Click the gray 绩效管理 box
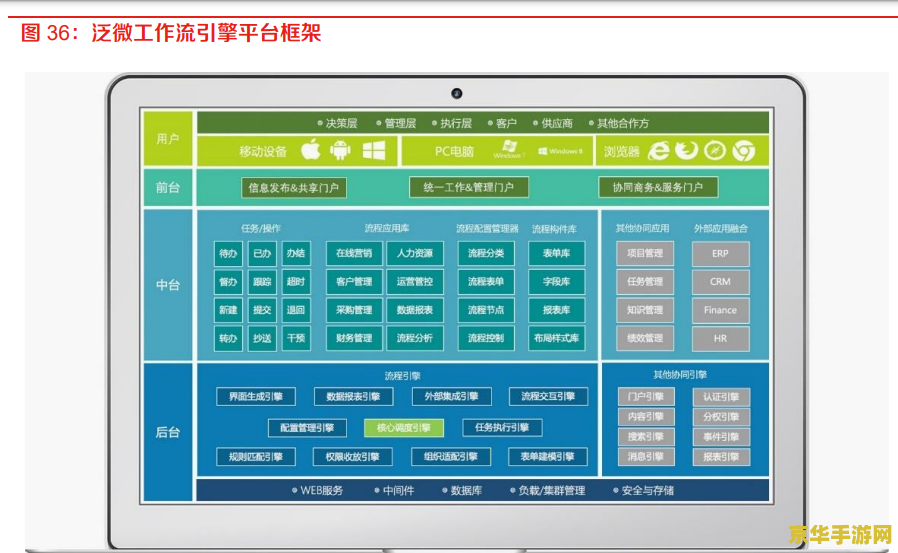This screenshot has height=553, width=898. click(x=645, y=338)
